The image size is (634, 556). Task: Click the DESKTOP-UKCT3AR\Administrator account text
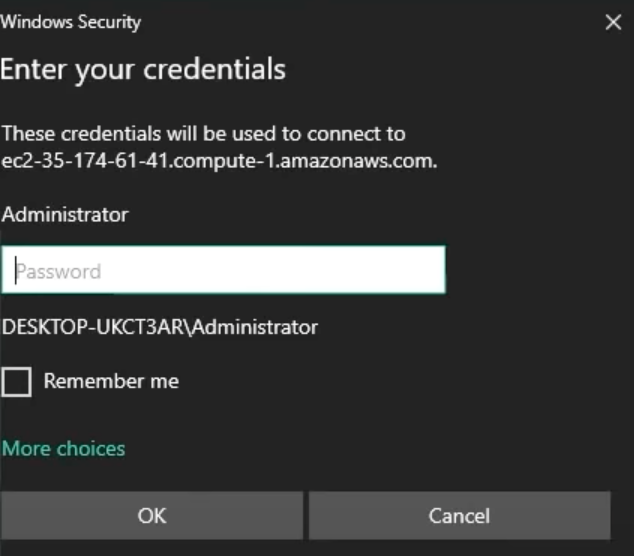[x=160, y=327]
